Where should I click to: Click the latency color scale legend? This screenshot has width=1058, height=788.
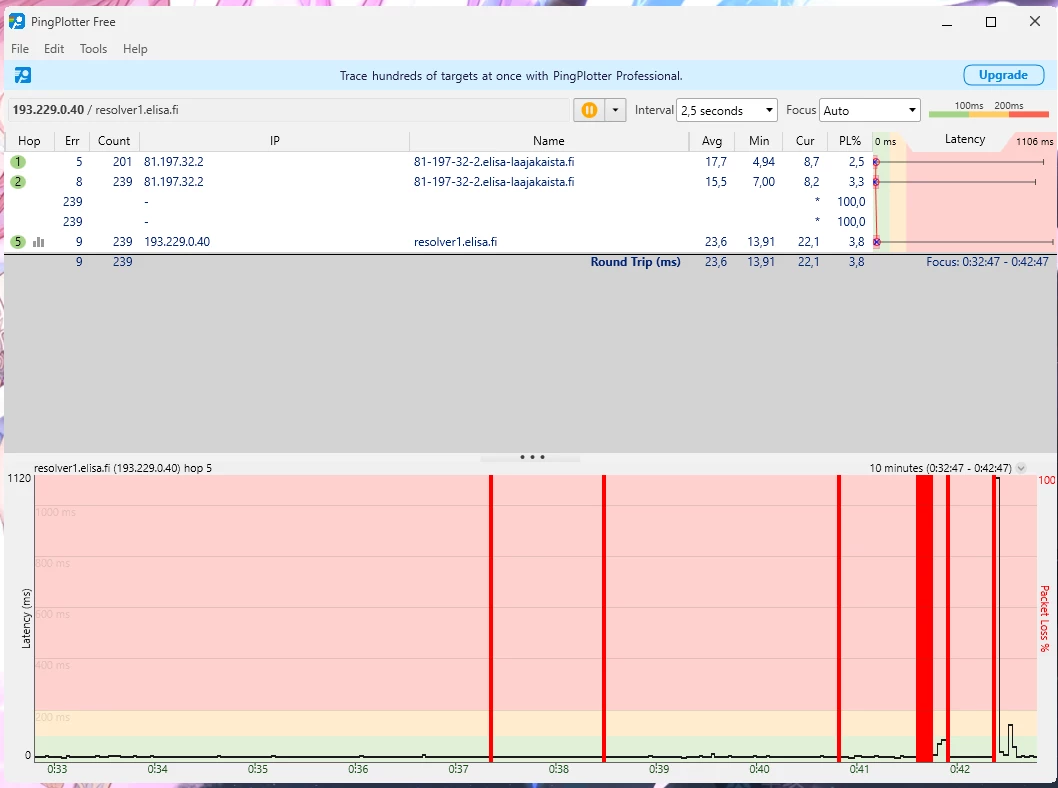click(989, 109)
